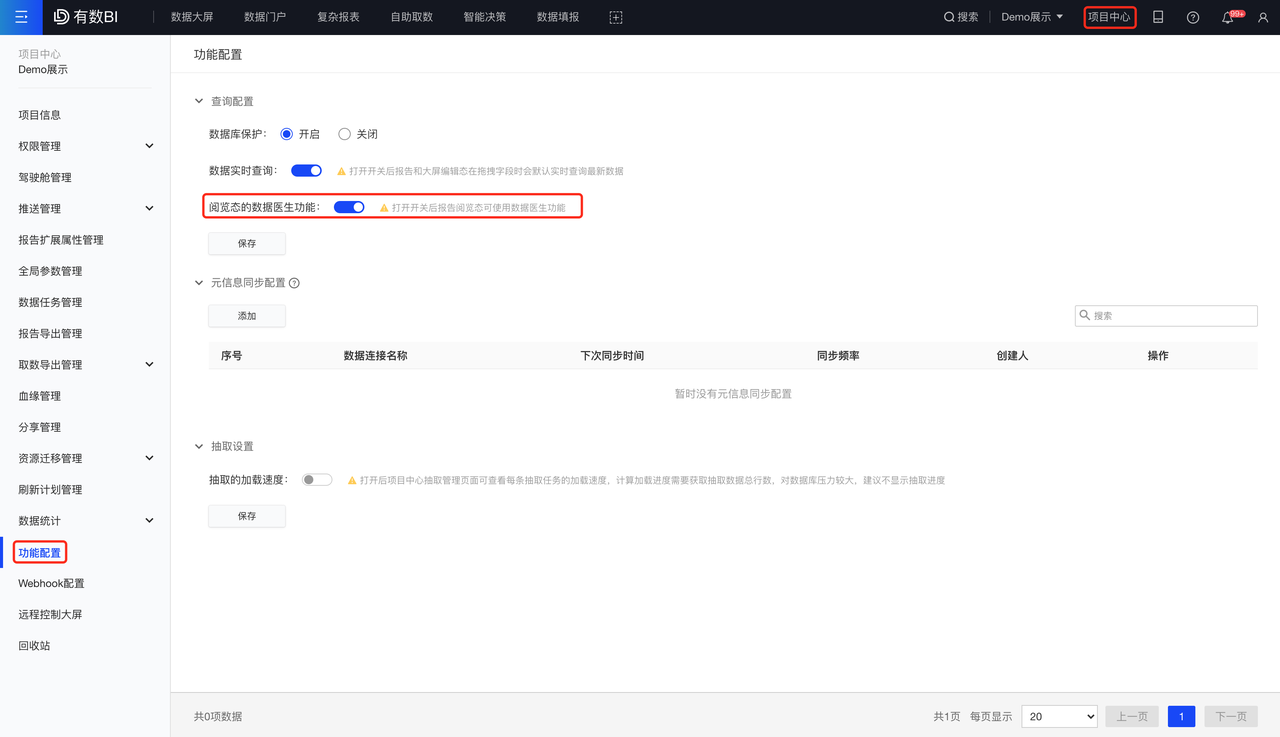This screenshot has height=737, width=1280.
Task: Expand 推送管理 in sidebar
Action: [x=149, y=208]
